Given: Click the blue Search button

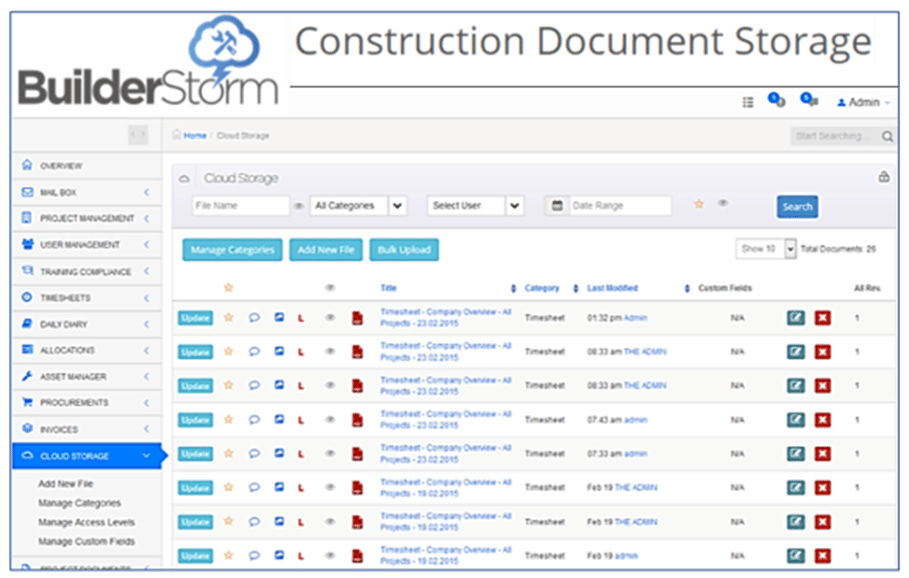Looking at the screenshot, I should 797,206.
